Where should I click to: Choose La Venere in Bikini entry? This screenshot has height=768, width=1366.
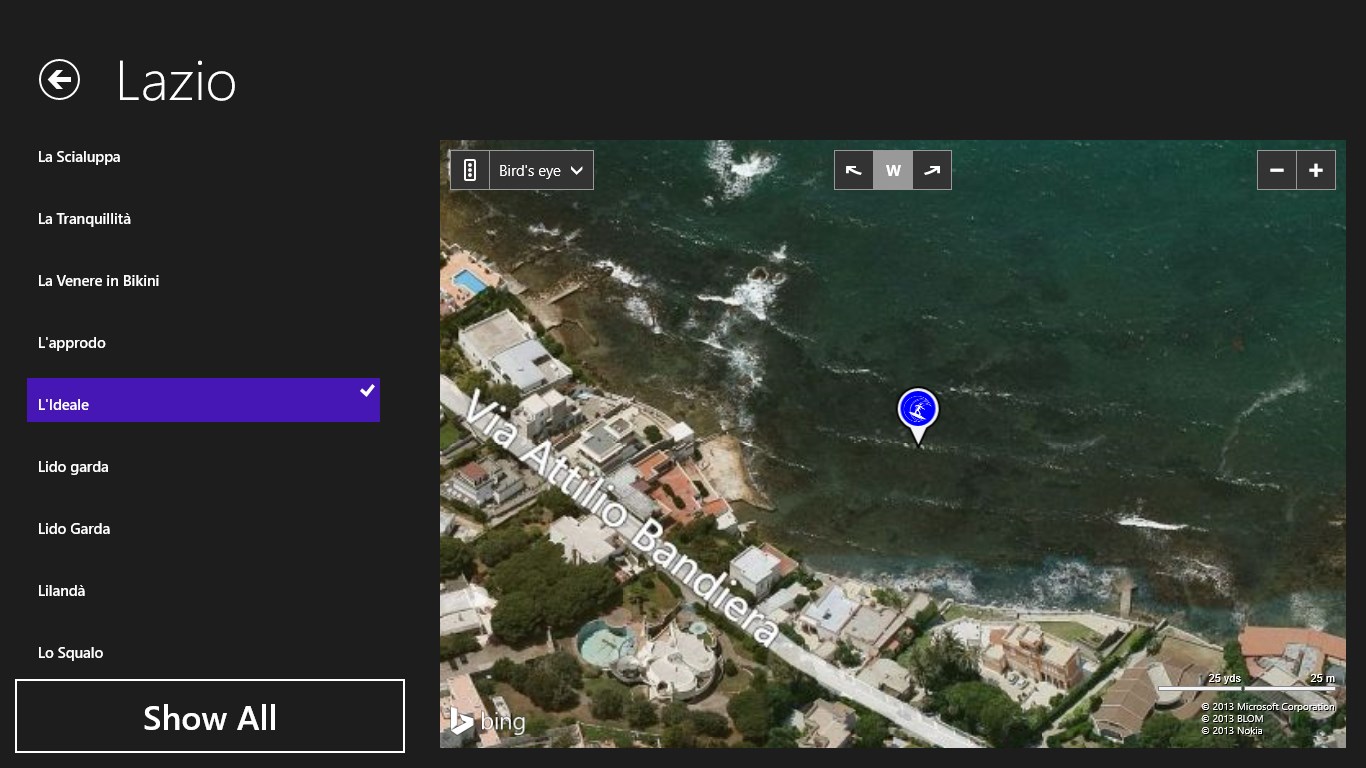[99, 281]
